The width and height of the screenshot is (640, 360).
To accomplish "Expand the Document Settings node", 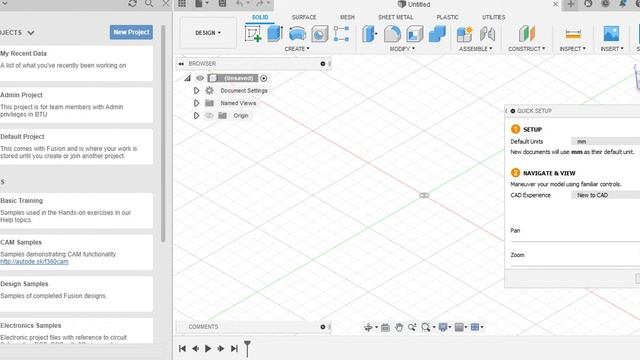I will [196, 91].
